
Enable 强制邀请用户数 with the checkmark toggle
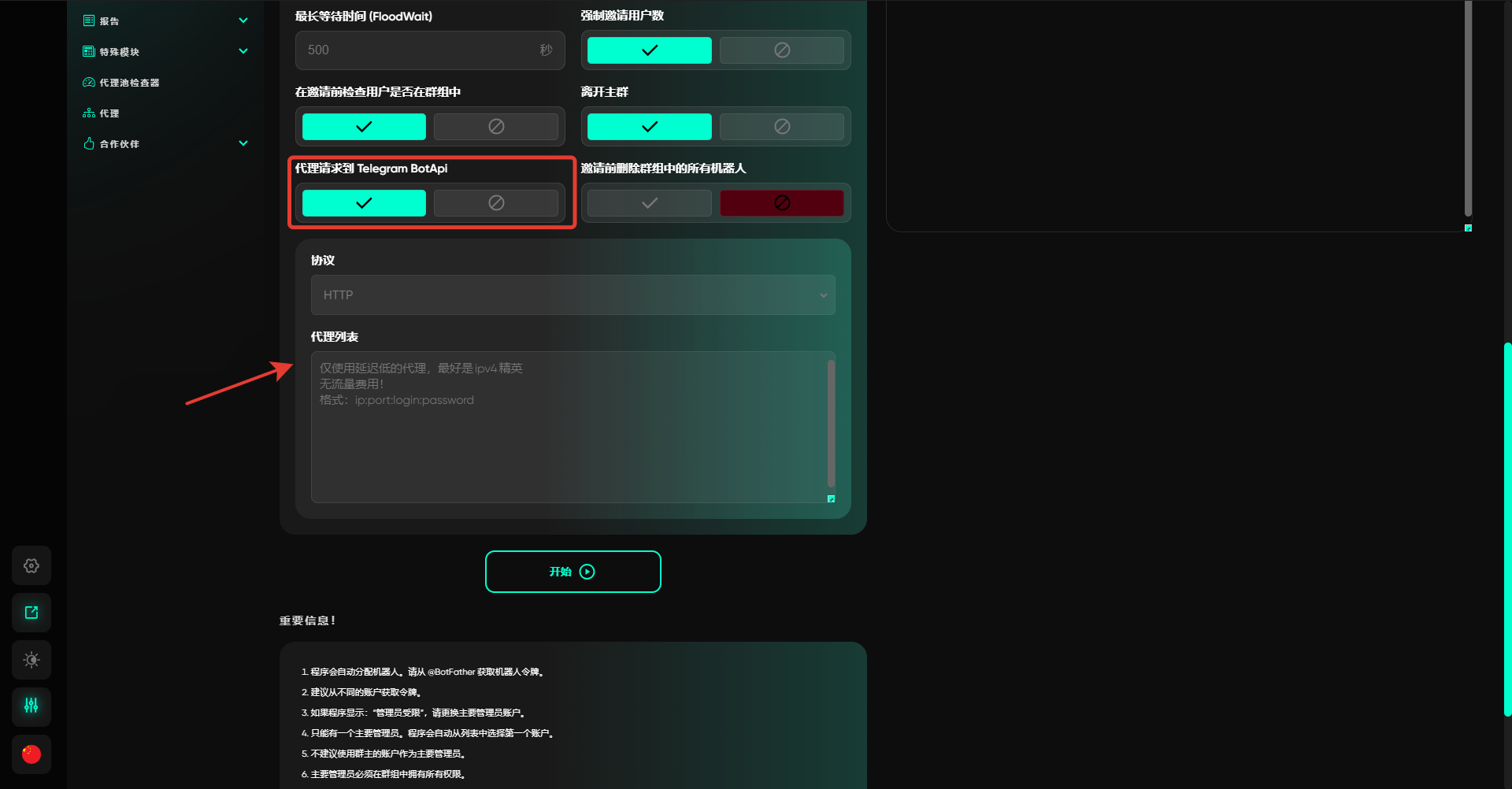point(649,50)
